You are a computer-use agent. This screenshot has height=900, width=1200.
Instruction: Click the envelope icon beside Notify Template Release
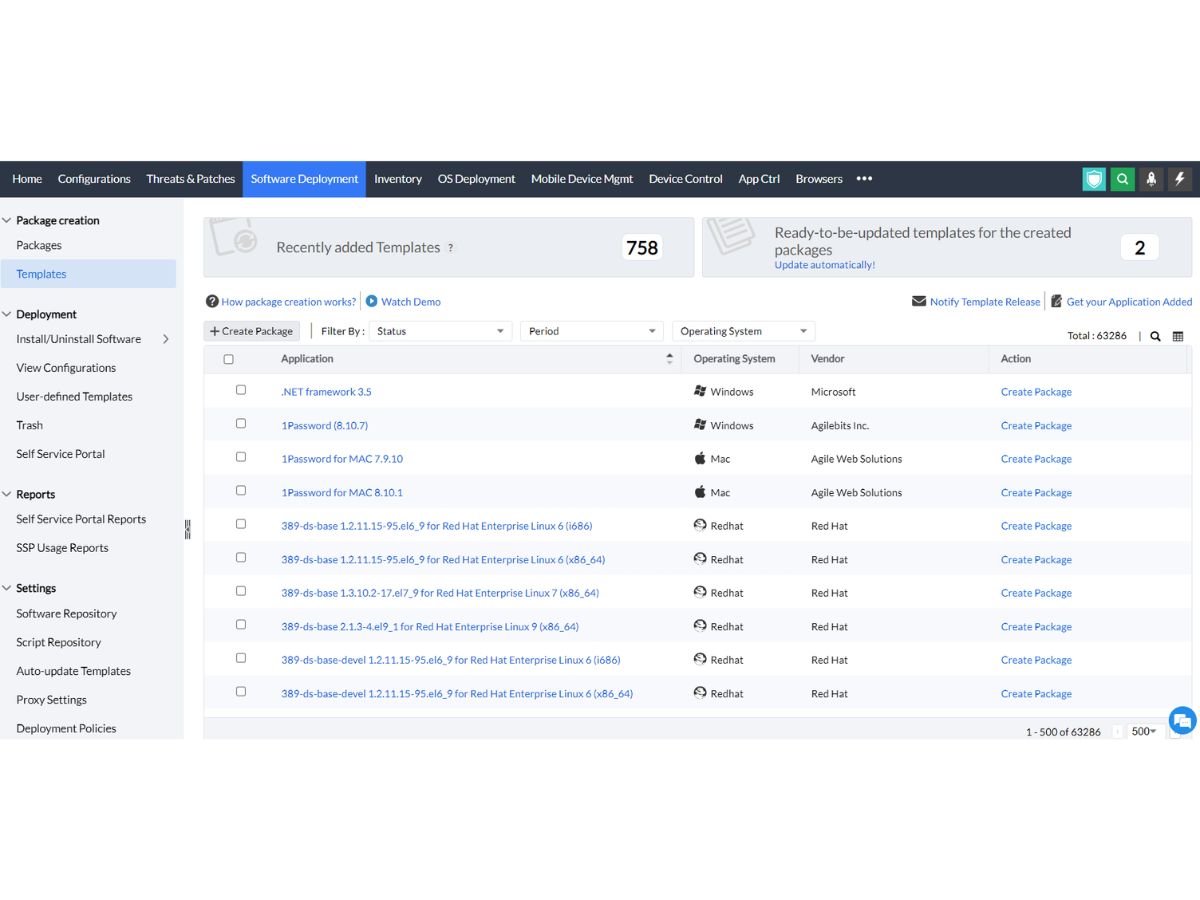coord(919,301)
